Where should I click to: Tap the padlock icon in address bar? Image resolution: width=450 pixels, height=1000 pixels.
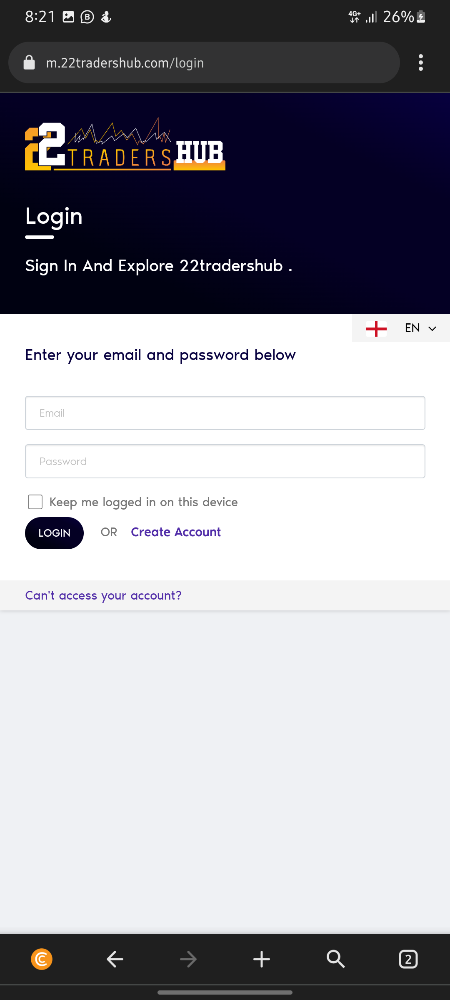click(28, 62)
